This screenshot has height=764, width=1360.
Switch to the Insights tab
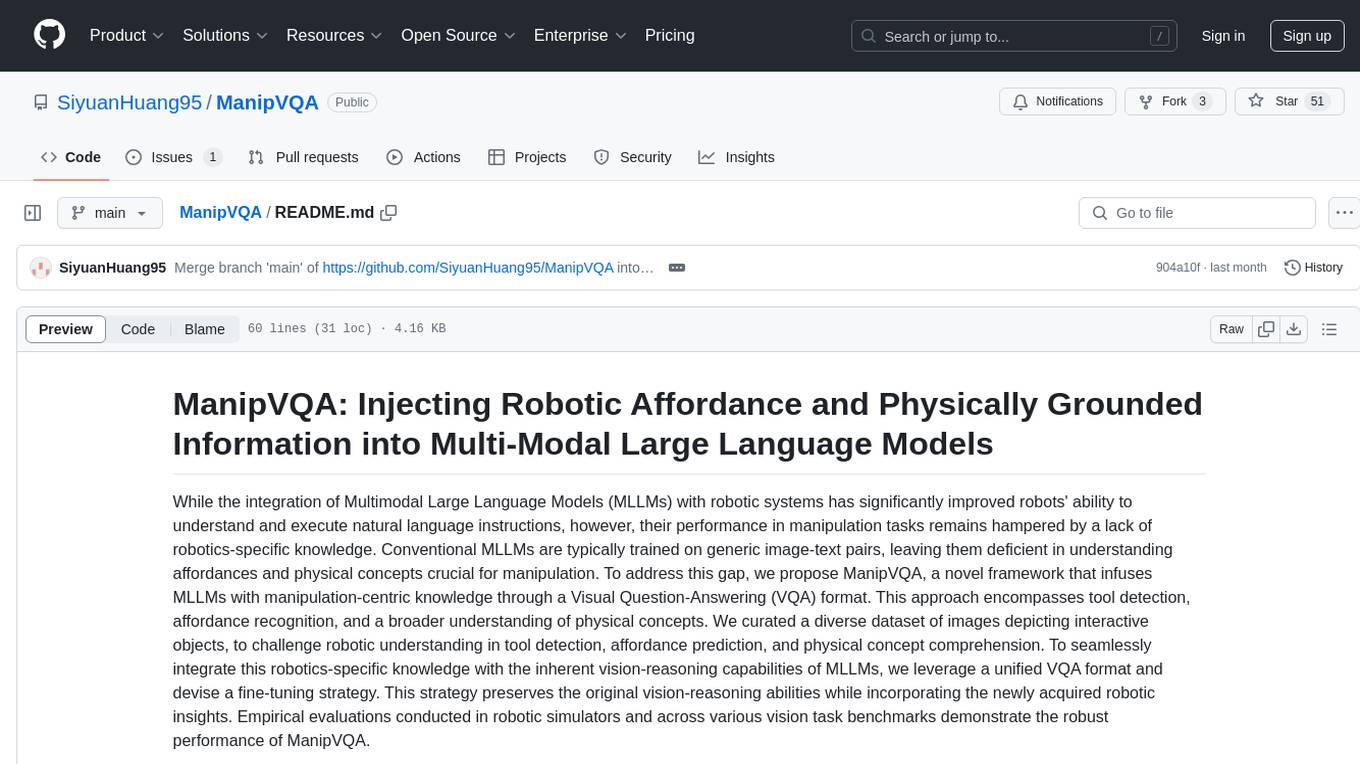click(736, 157)
